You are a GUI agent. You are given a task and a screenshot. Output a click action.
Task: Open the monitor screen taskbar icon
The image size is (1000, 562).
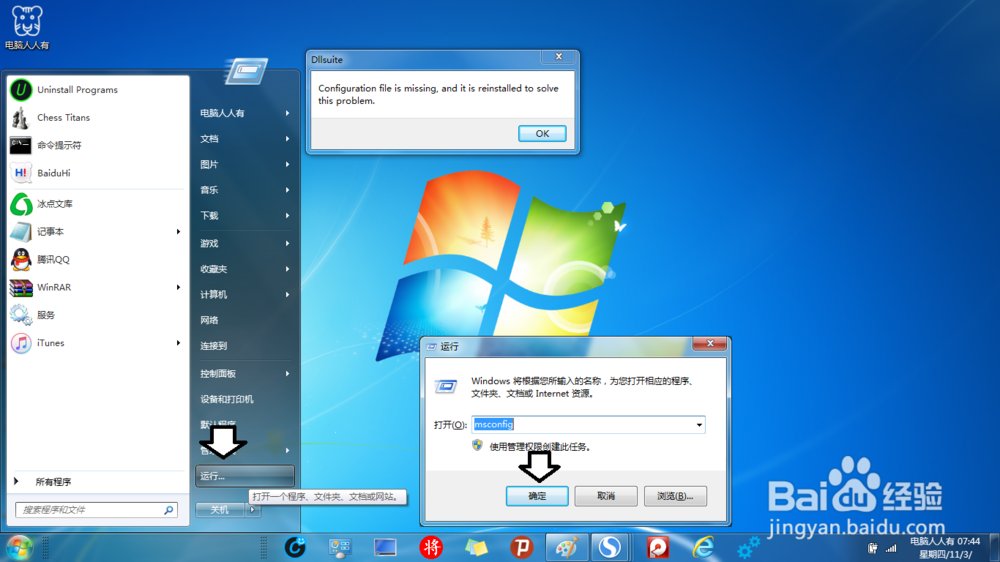click(x=385, y=547)
